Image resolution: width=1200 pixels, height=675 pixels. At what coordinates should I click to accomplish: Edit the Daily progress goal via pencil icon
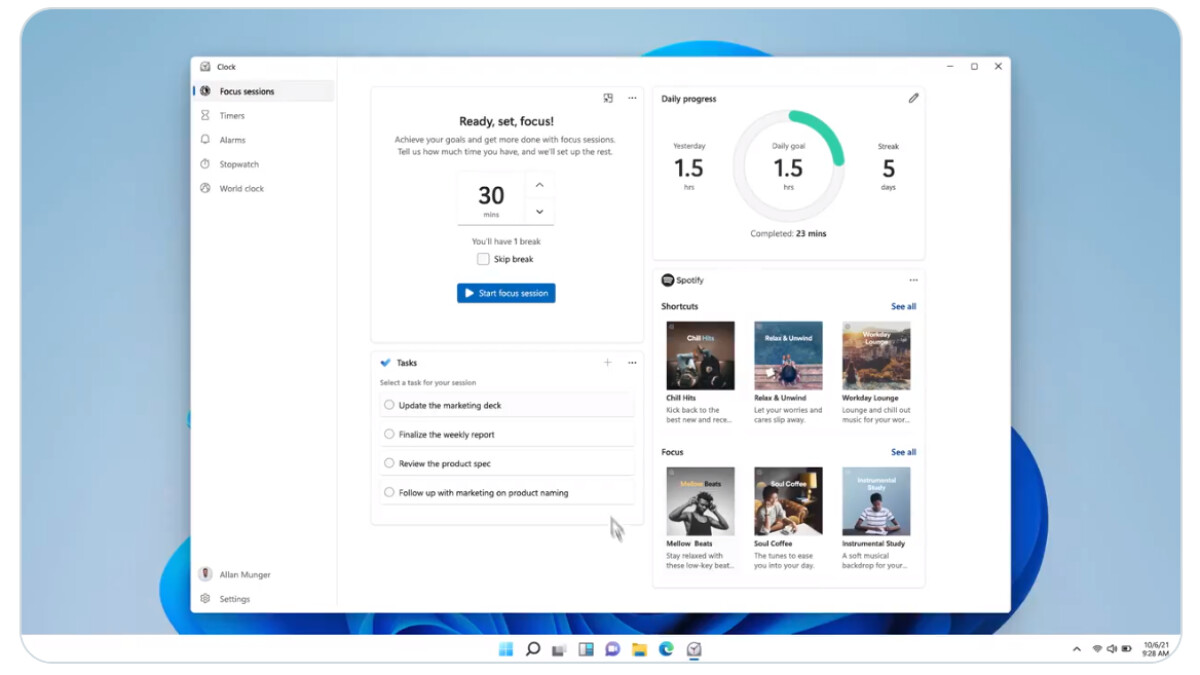click(x=913, y=98)
